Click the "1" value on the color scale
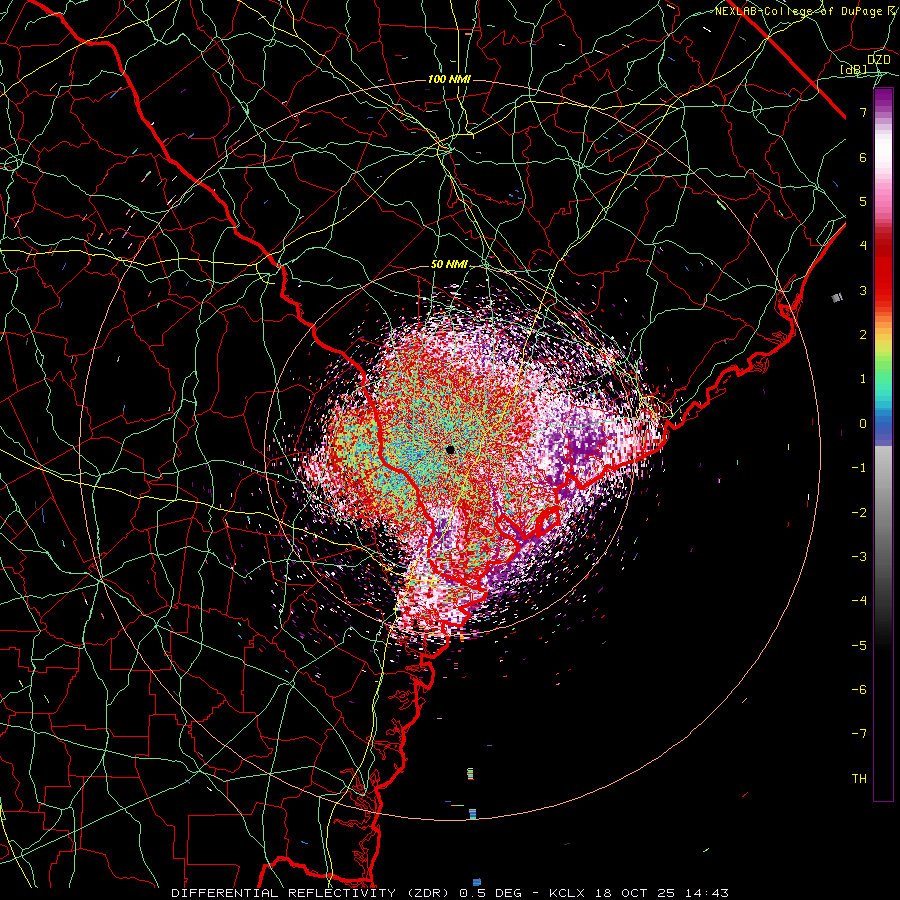This screenshot has height=900, width=900. (863, 379)
